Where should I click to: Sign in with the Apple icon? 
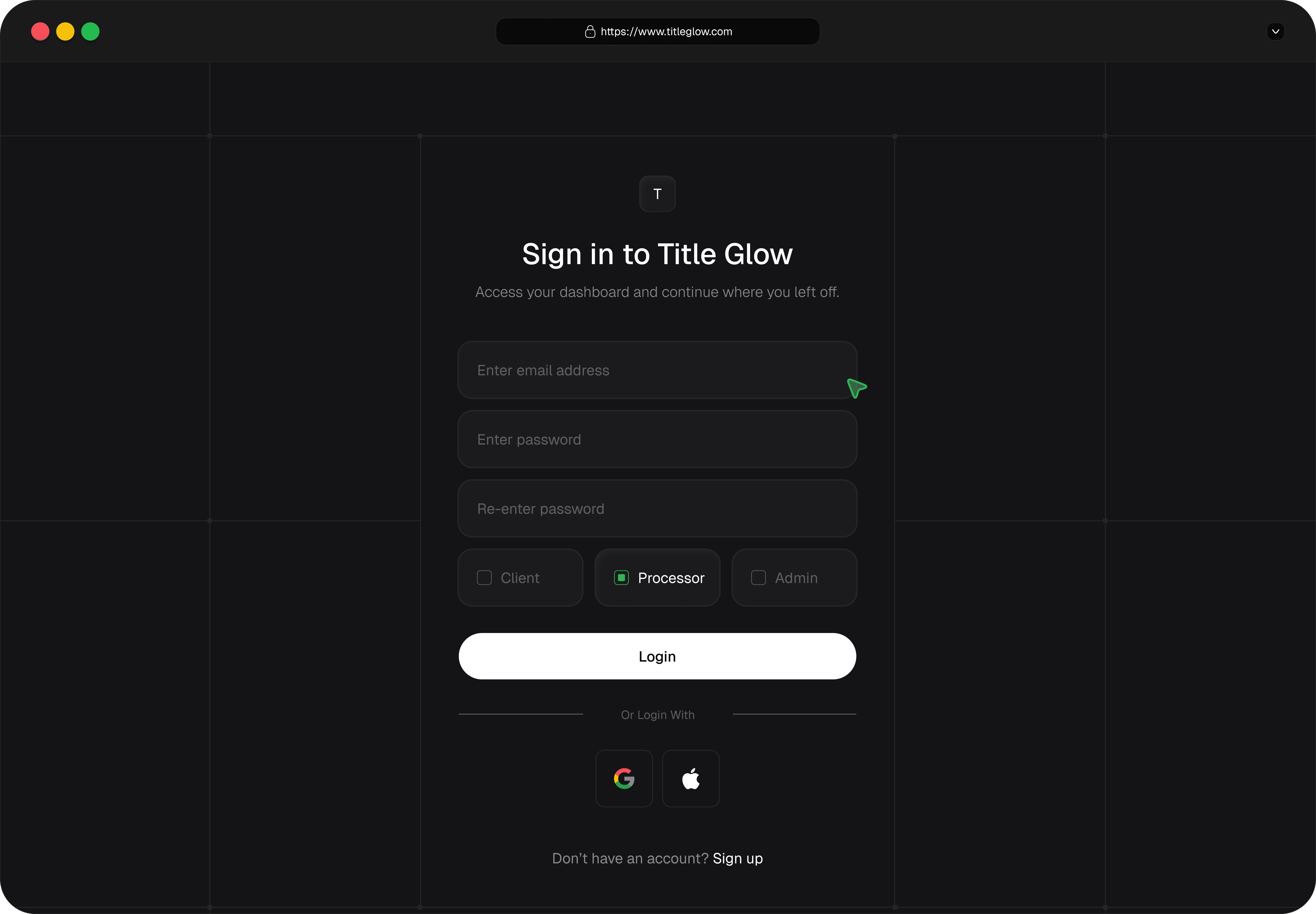point(691,778)
